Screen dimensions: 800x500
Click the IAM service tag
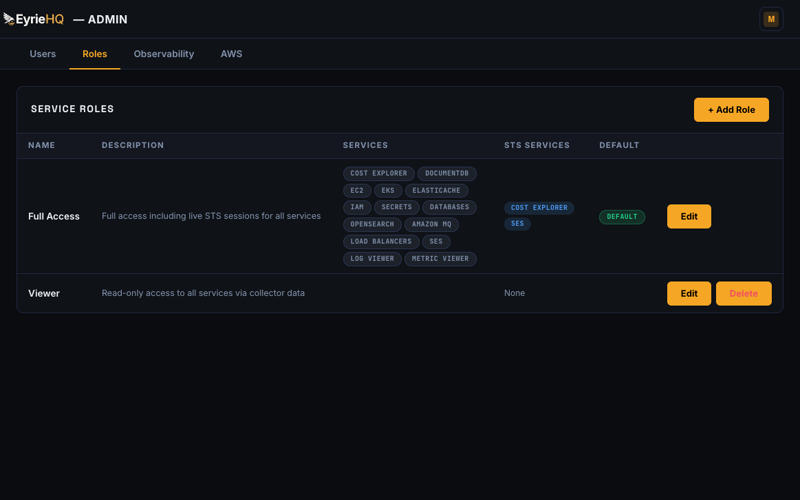pyautogui.click(x=357, y=207)
